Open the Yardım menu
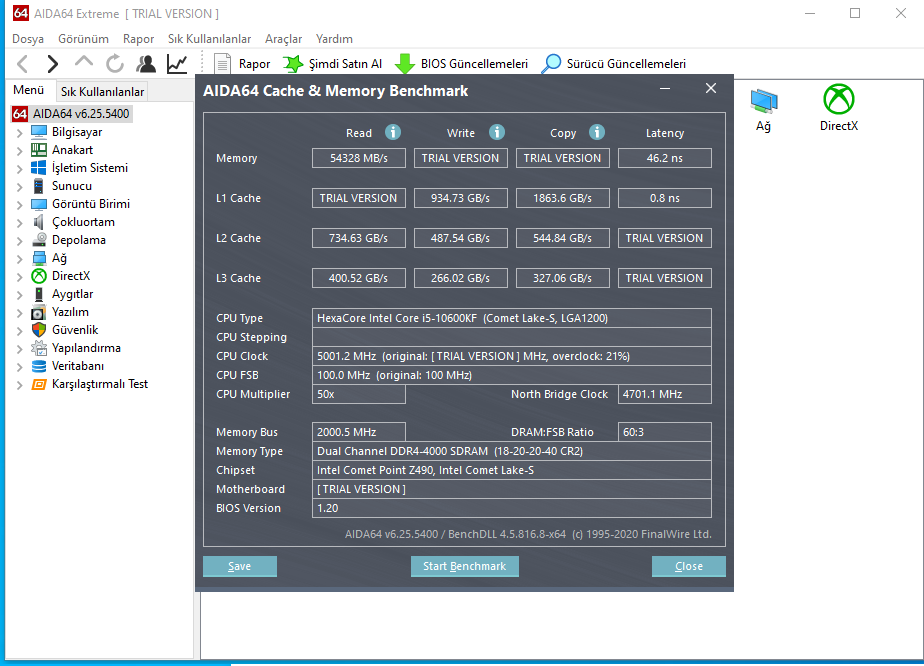Screen dimensions: 924x666 tap(334, 39)
